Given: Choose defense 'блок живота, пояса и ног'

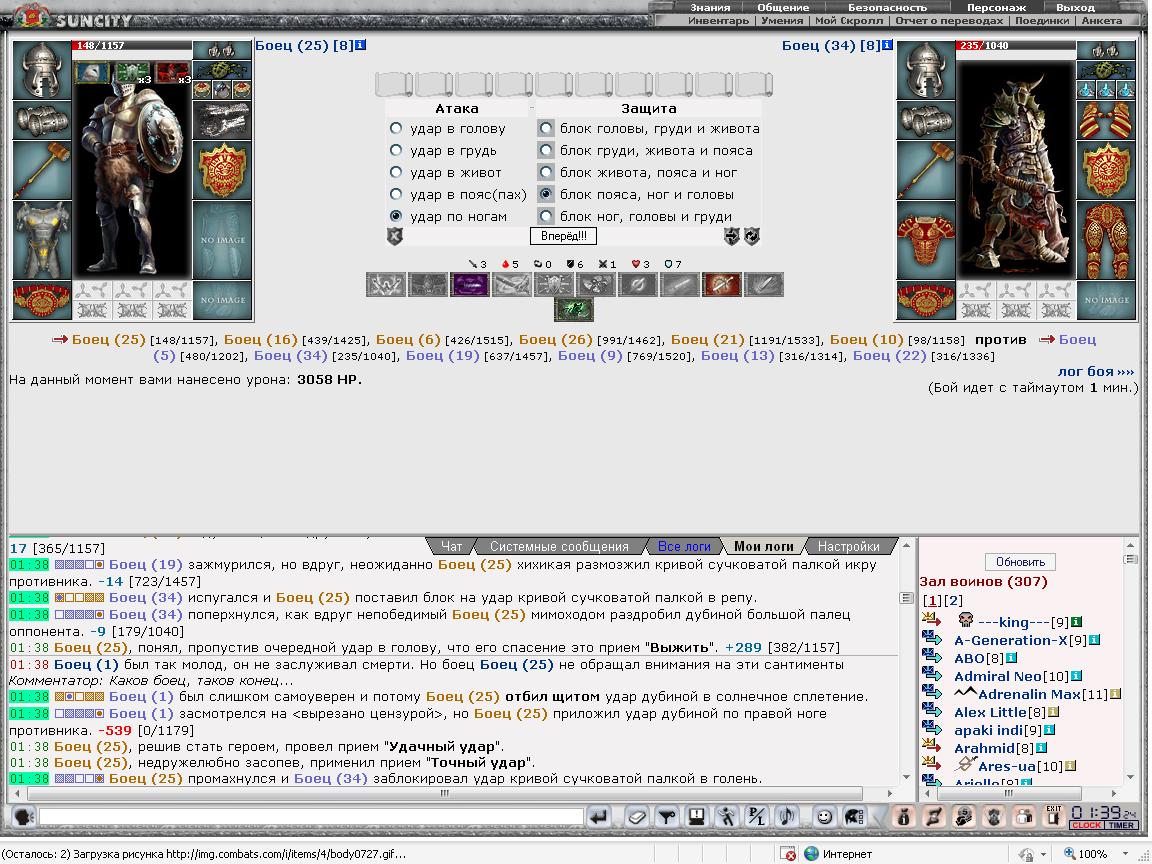Looking at the screenshot, I should [x=546, y=173].
